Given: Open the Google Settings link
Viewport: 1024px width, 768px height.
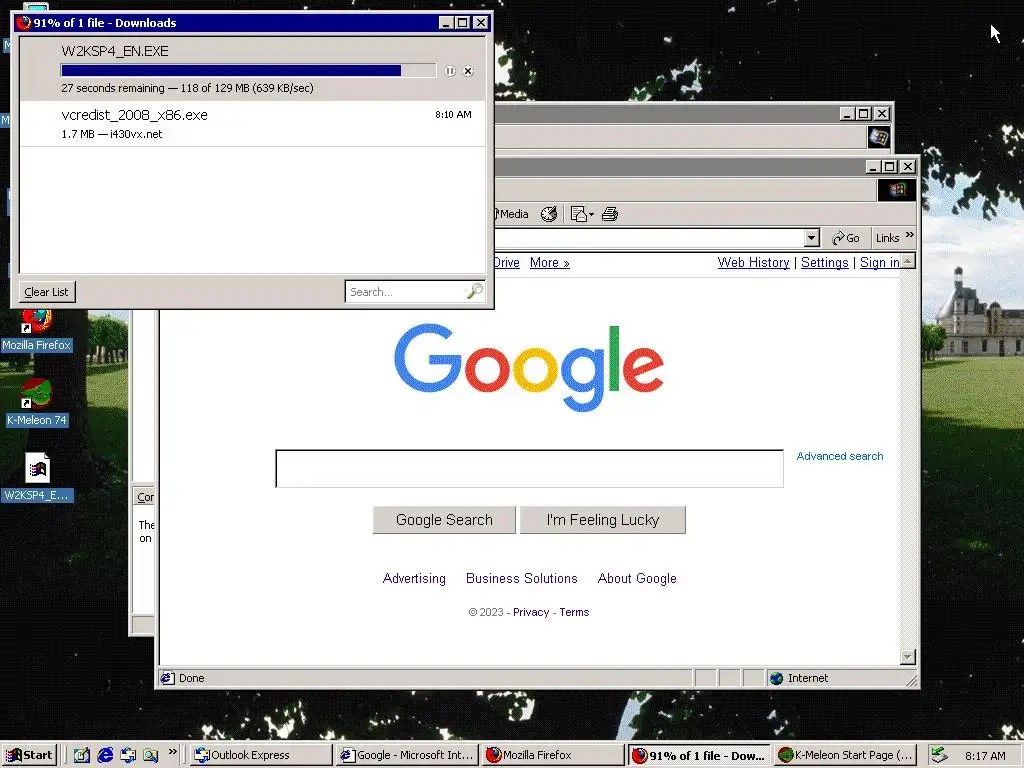Looking at the screenshot, I should [825, 263].
